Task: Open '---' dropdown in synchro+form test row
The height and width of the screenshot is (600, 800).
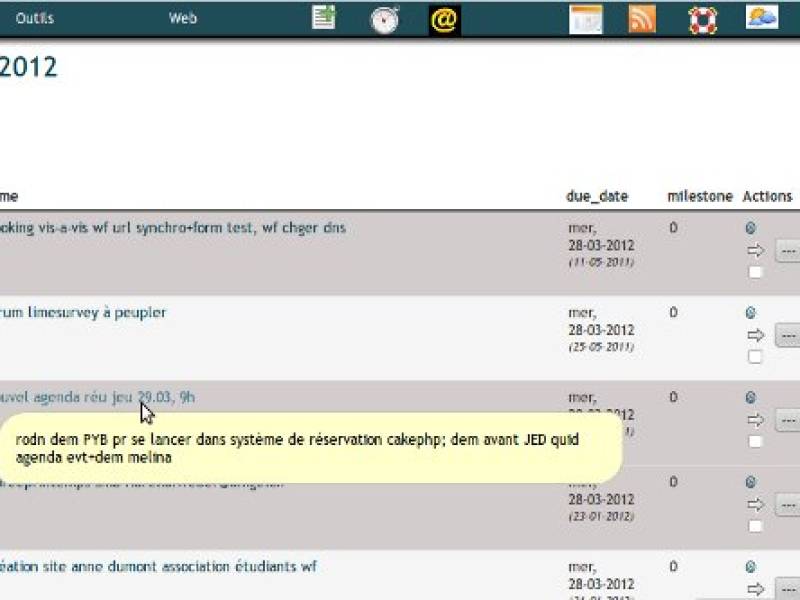Action: [787, 251]
